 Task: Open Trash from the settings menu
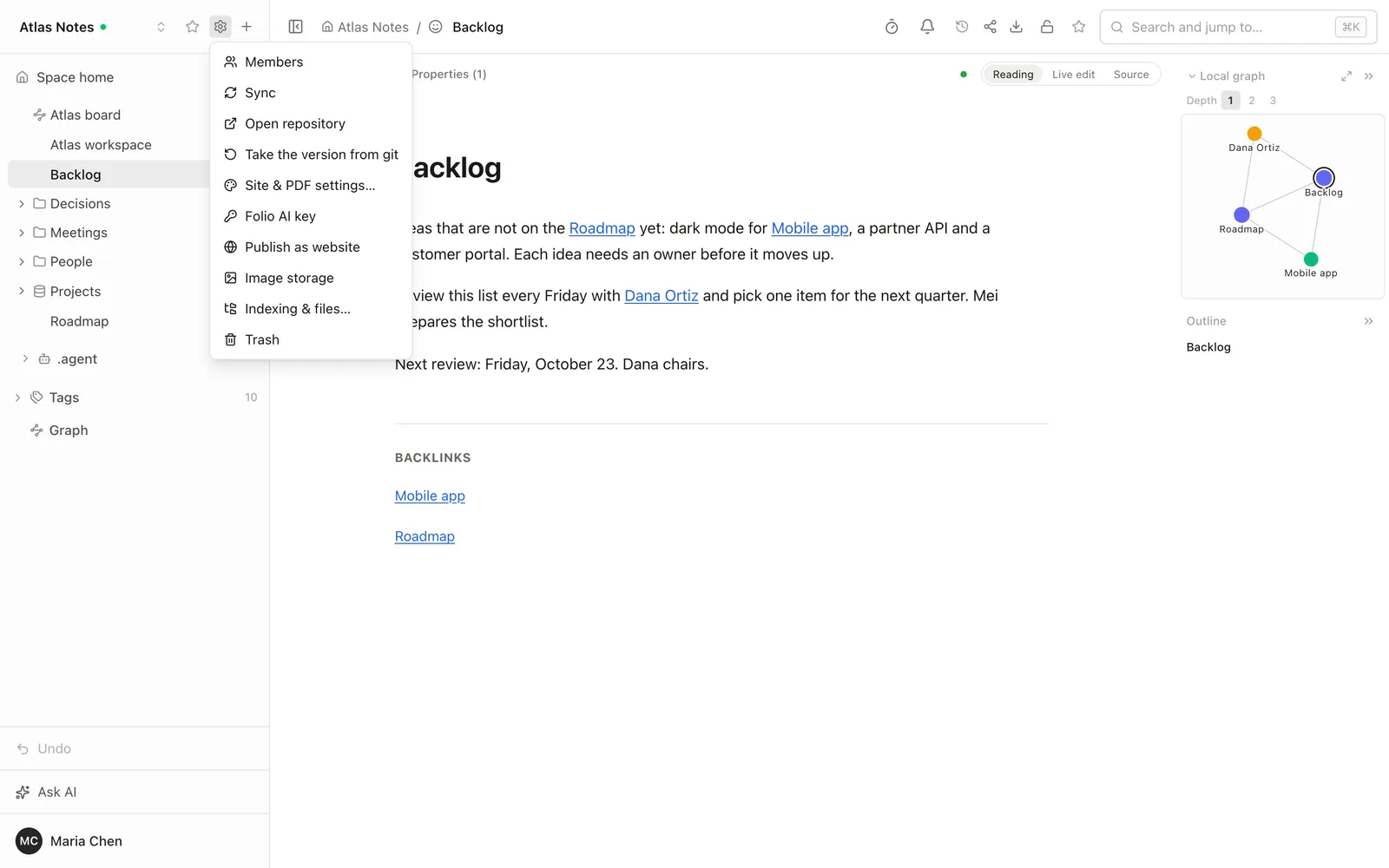(311, 339)
